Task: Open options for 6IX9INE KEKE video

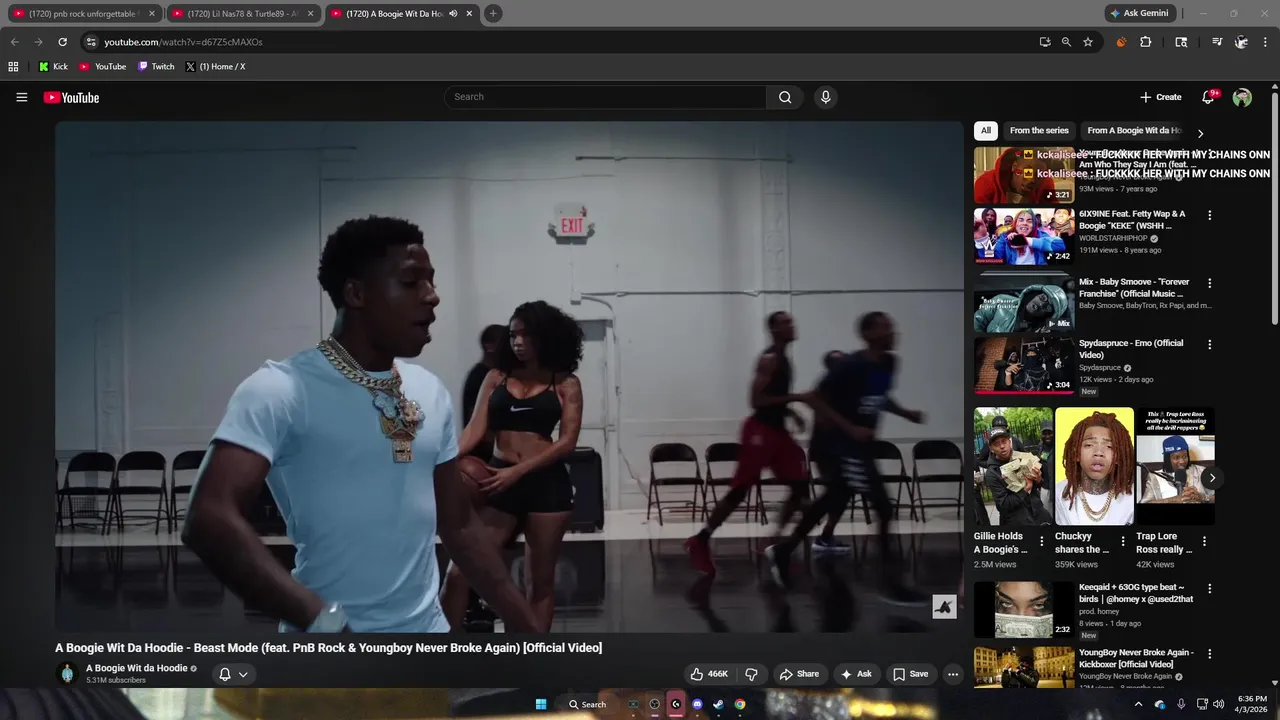Action: (1209, 215)
